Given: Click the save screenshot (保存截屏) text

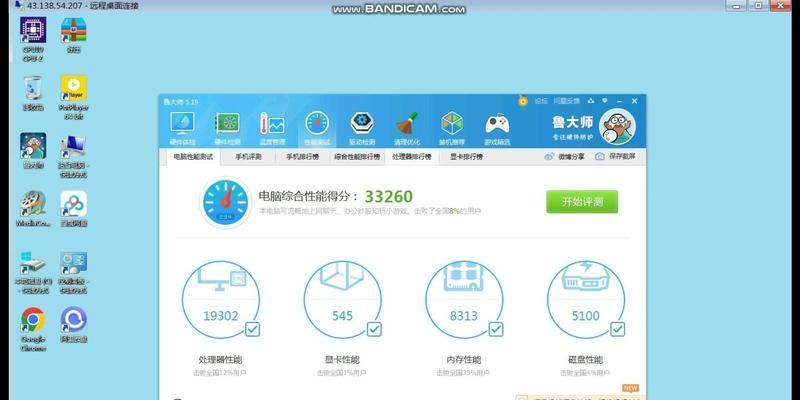Looking at the screenshot, I should (x=622, y=157).
